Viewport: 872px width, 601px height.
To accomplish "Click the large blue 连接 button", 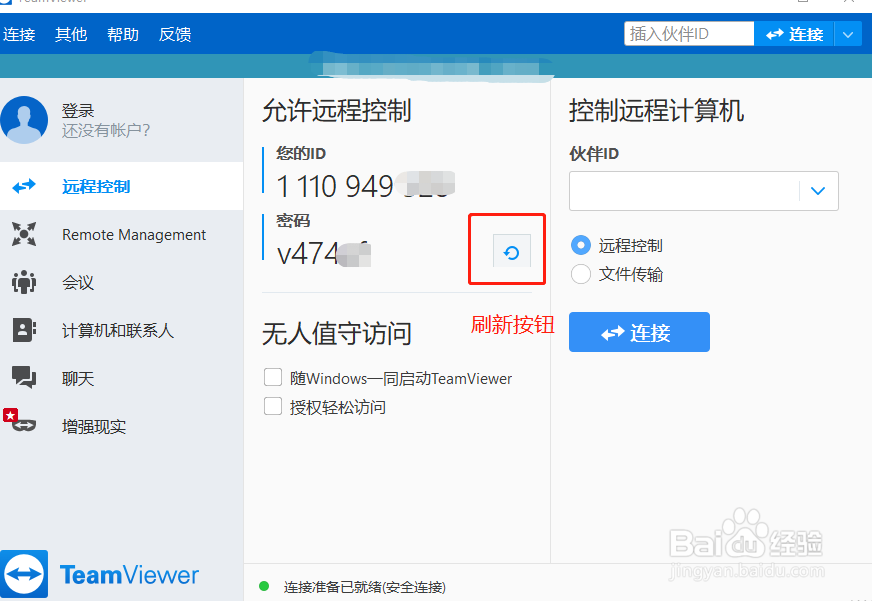I will click(x=639, y=332).
